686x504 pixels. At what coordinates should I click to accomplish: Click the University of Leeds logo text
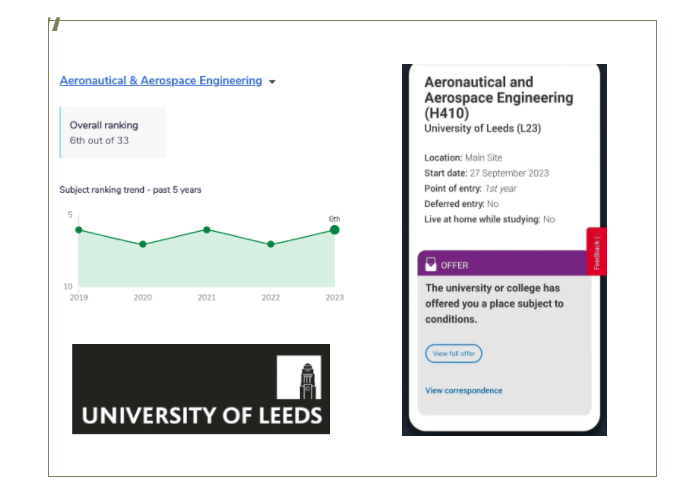point(202,415)
